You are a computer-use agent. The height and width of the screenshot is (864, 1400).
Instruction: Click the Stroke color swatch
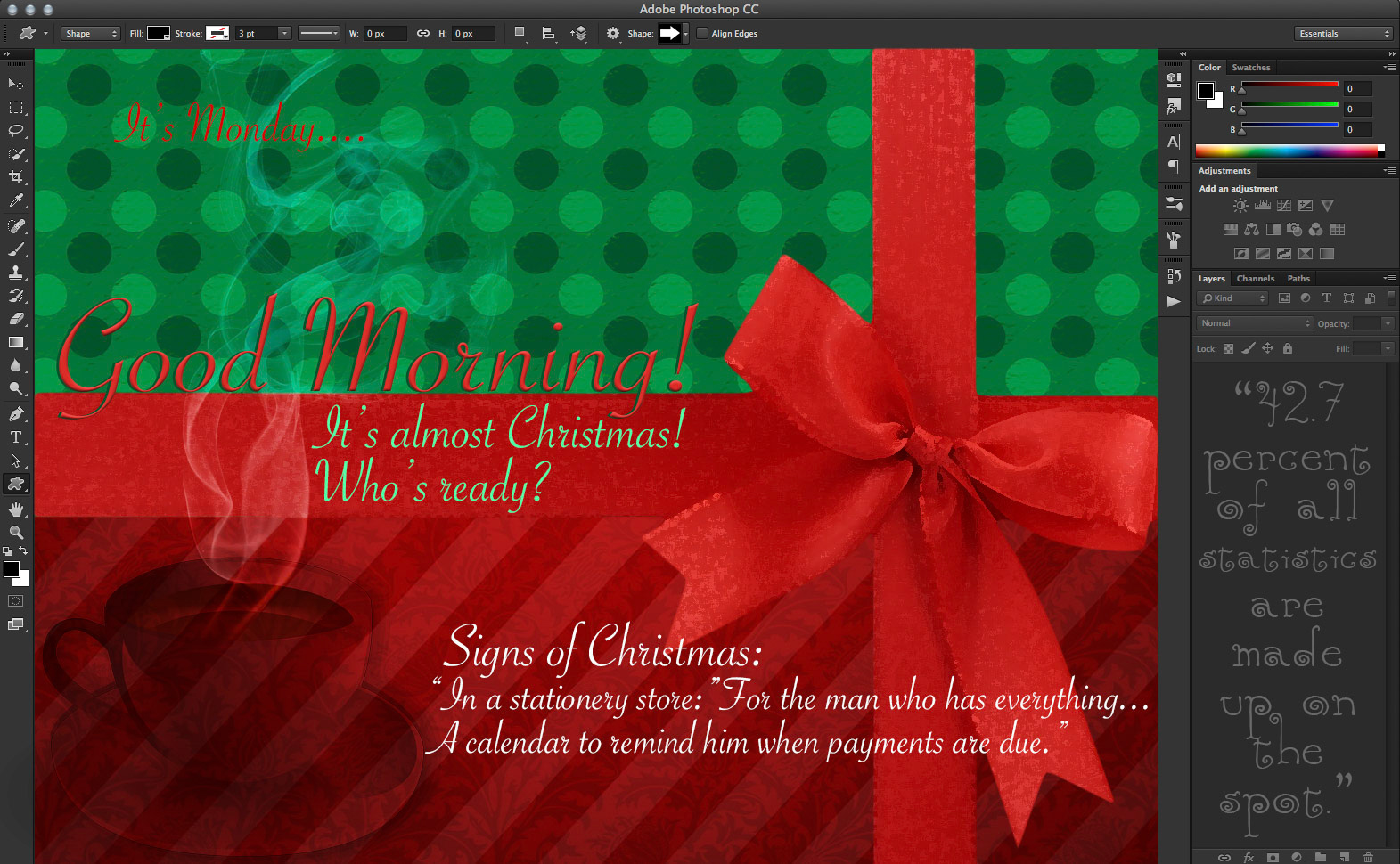(217, 34)
